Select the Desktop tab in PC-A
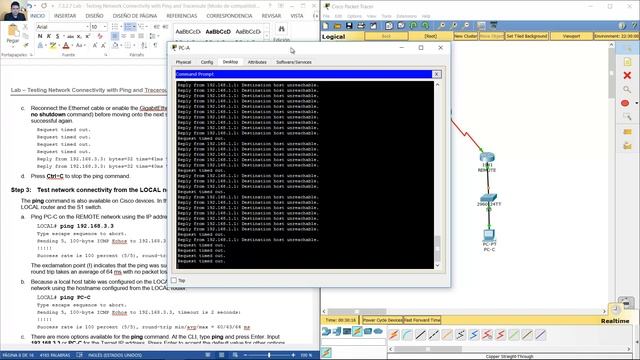 (x=230, y=62)
